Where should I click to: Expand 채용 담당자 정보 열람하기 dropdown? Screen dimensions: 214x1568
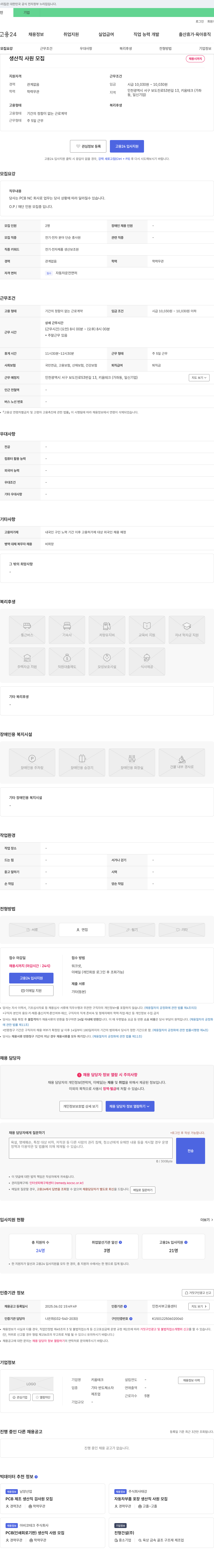[130, 1106]
